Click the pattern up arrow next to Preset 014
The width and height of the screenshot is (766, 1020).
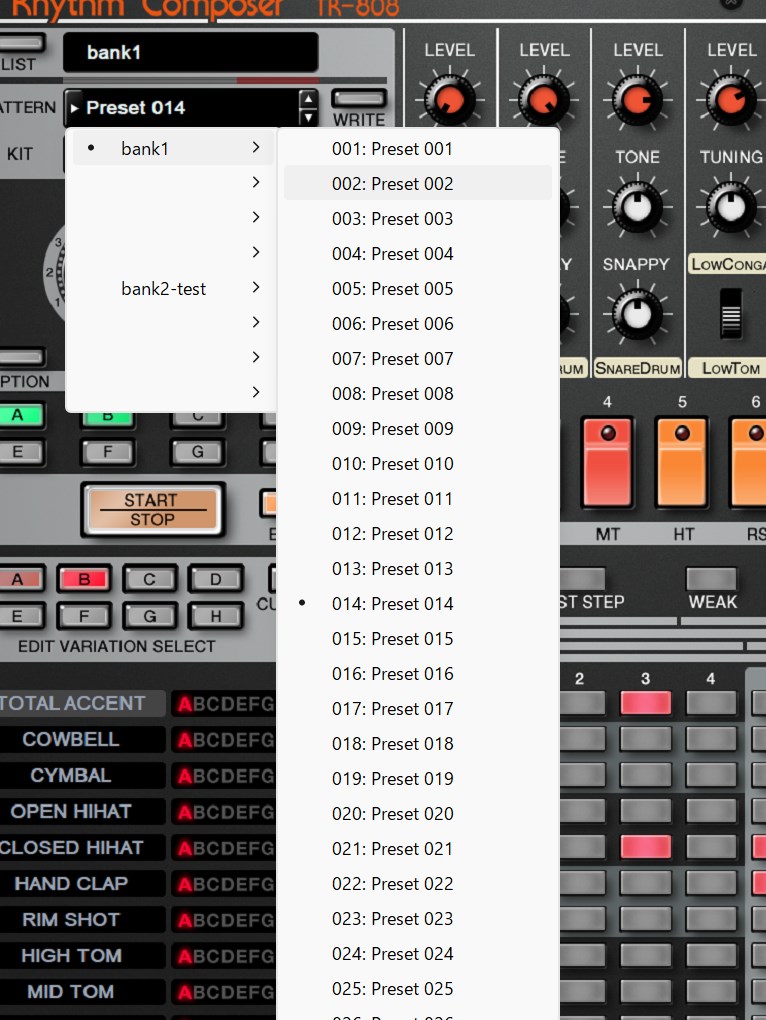(x=309, y=99)
